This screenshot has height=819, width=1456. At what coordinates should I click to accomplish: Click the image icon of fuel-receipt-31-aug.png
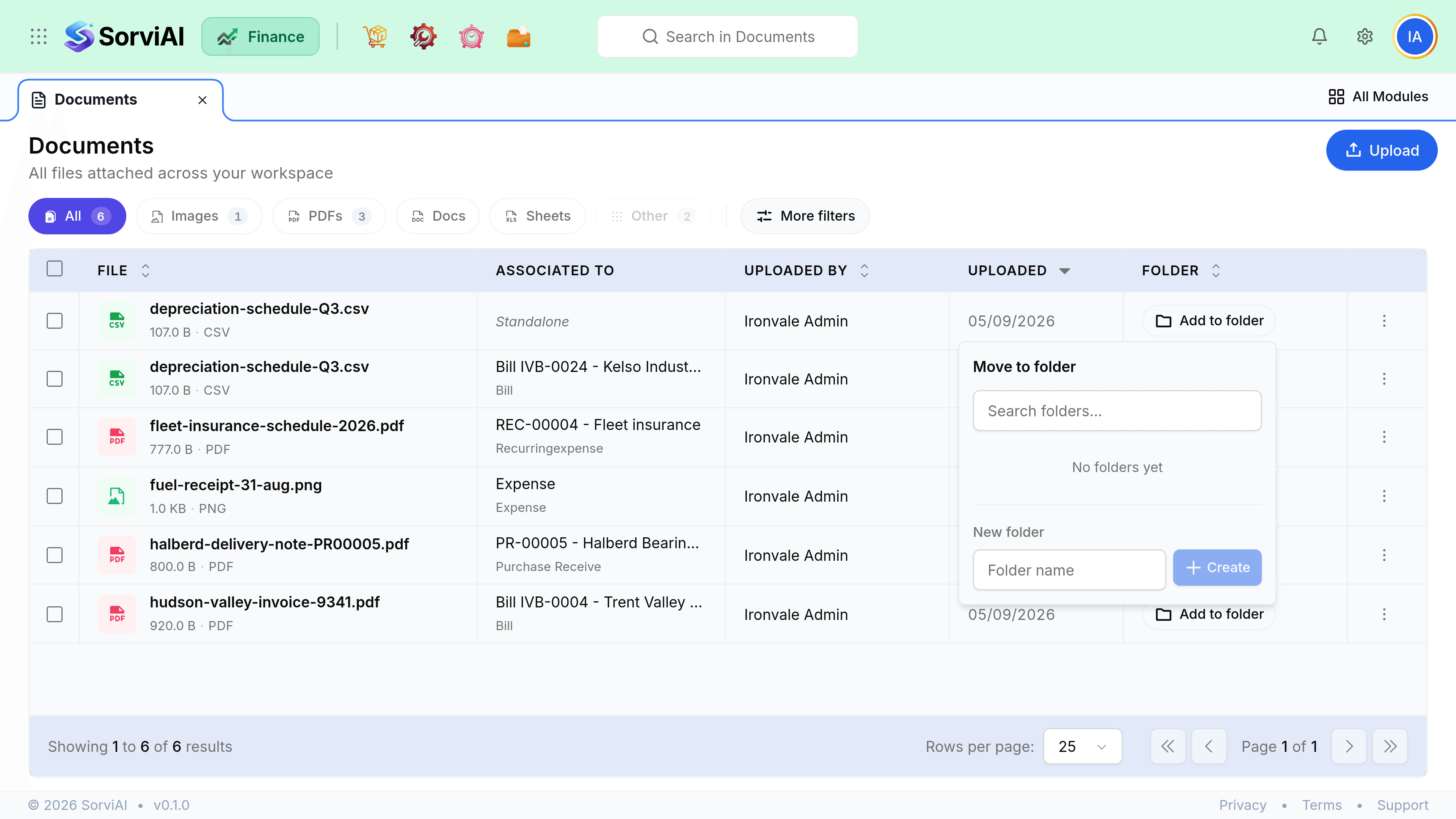click(x=117, y=496)
